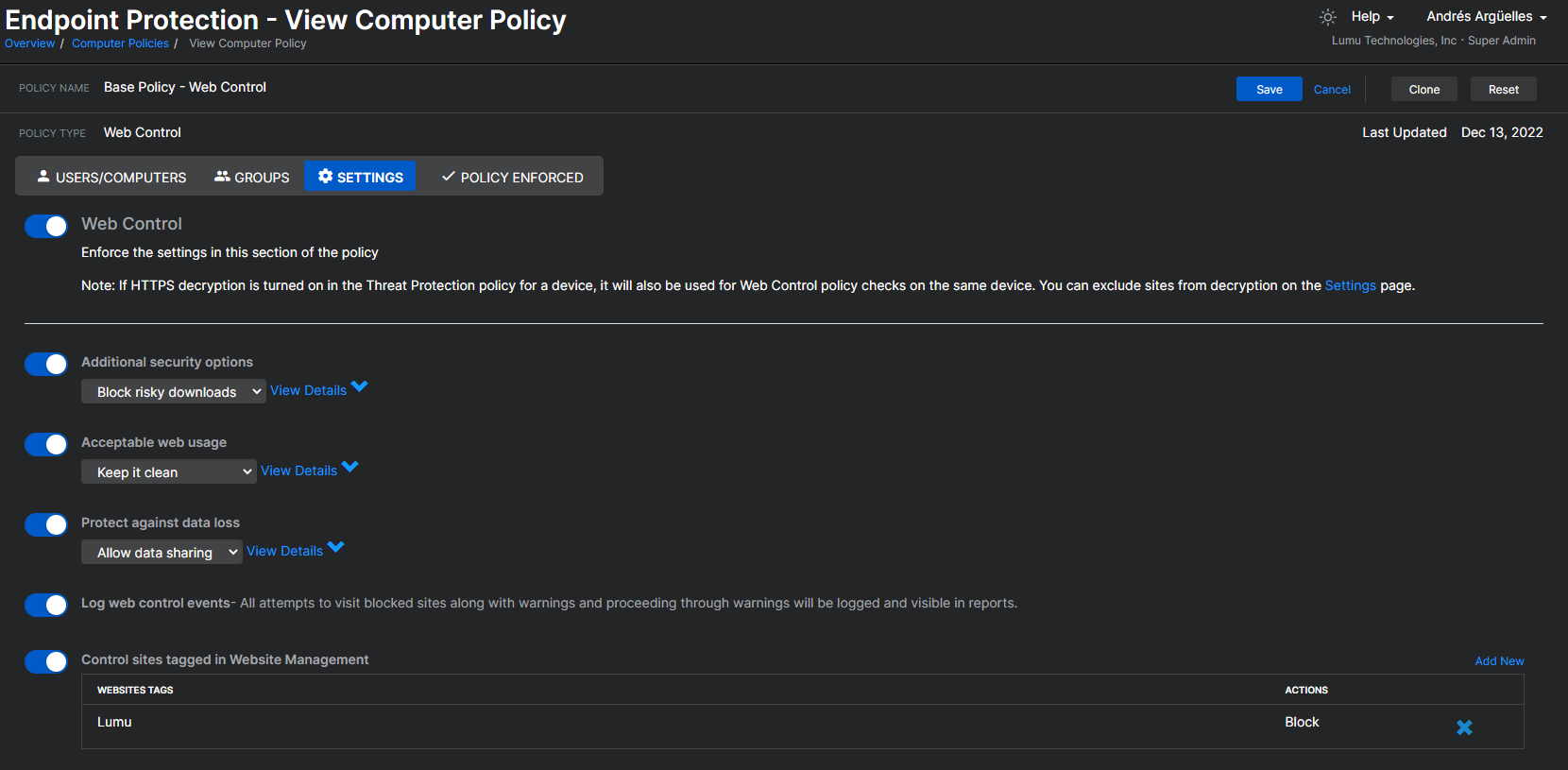Turn off Acceptable web usage toggle
Screen dimensions: 1568x770
46,444
